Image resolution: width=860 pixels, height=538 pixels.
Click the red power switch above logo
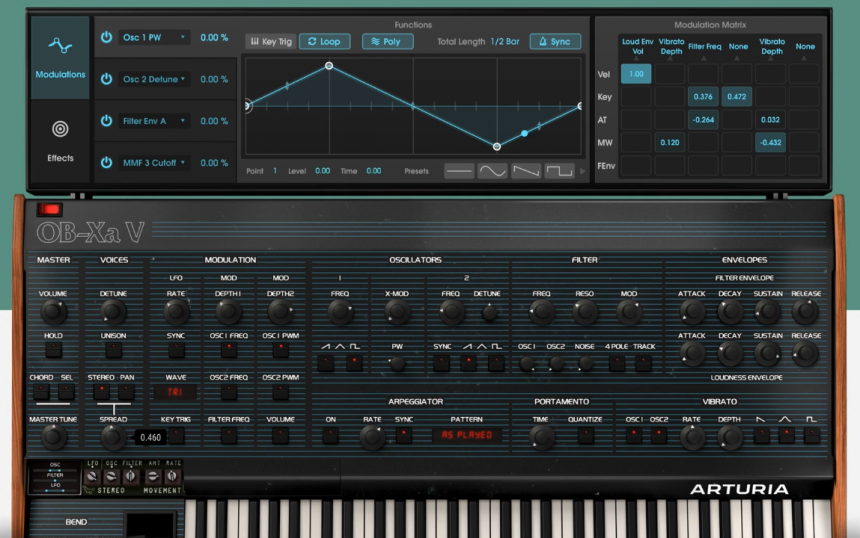tap(49, 210)
